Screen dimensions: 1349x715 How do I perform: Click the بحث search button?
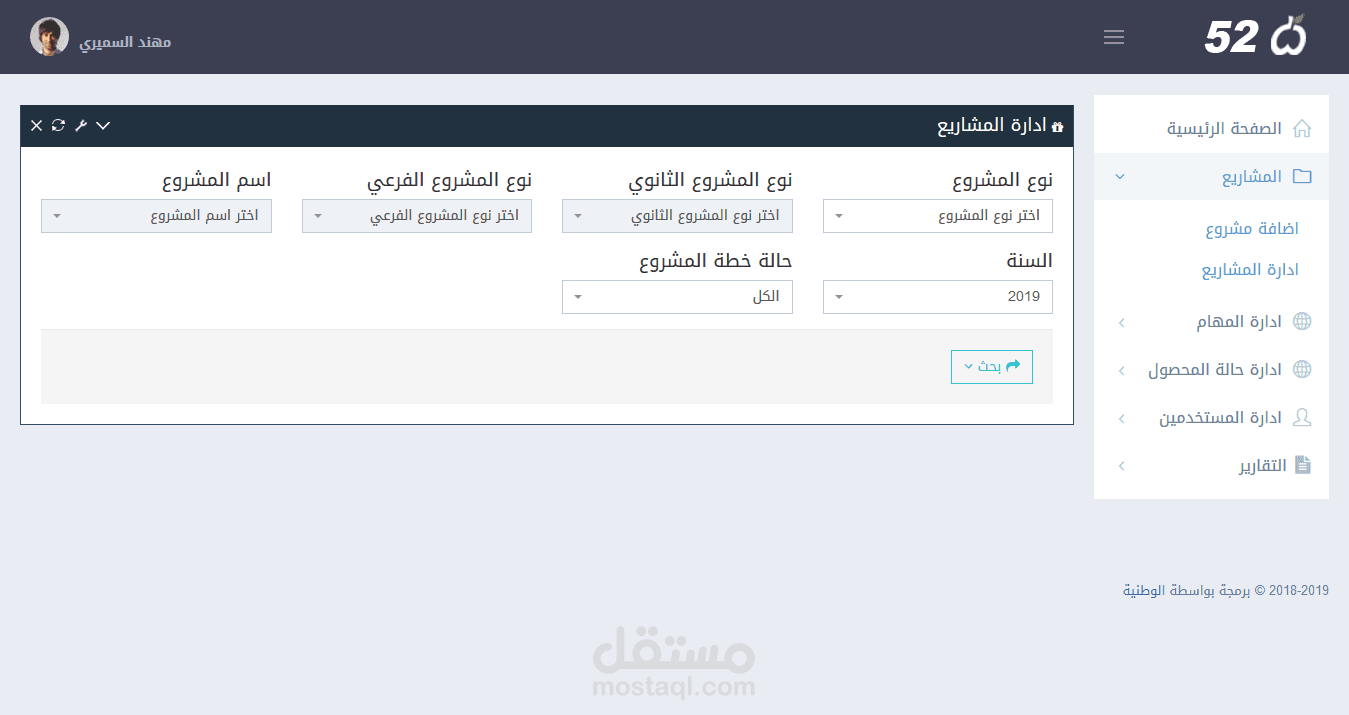coord(991,367)
